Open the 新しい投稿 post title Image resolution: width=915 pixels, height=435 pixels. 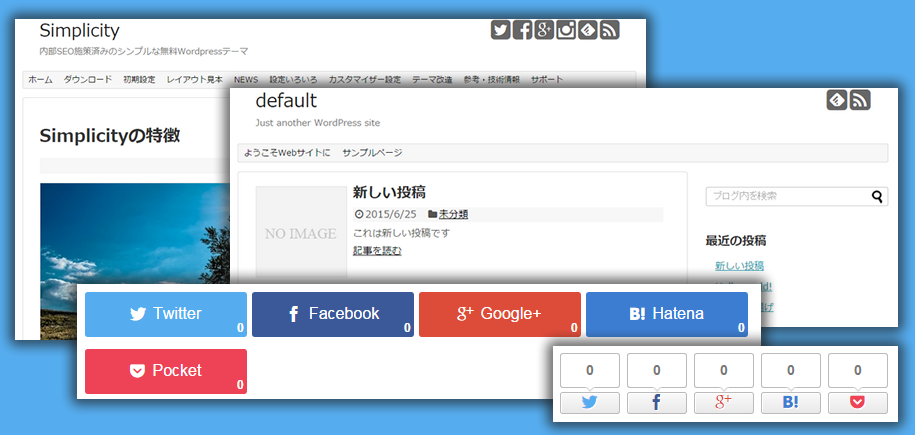pyautogui.click(x=389, y=192)
